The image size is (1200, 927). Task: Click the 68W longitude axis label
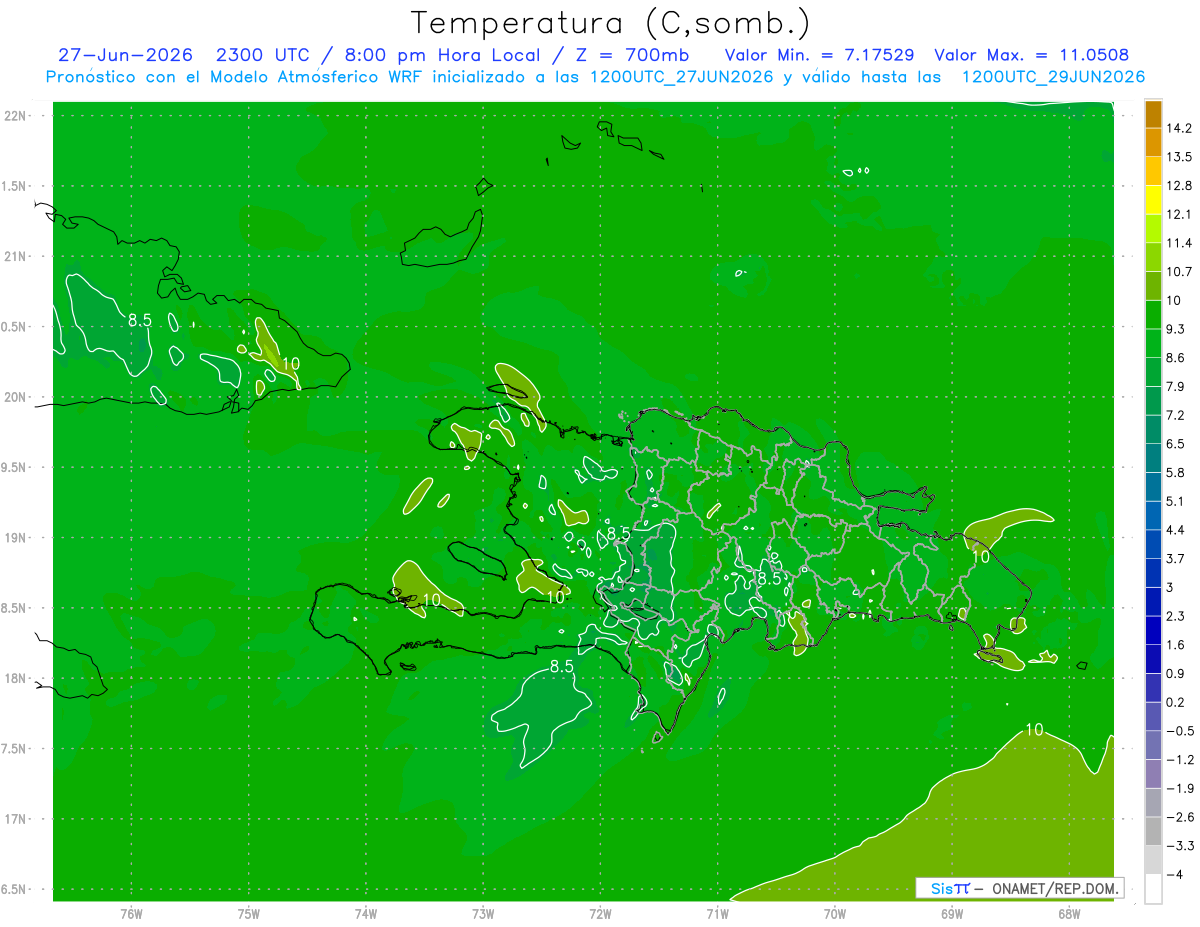[1068, 913]
